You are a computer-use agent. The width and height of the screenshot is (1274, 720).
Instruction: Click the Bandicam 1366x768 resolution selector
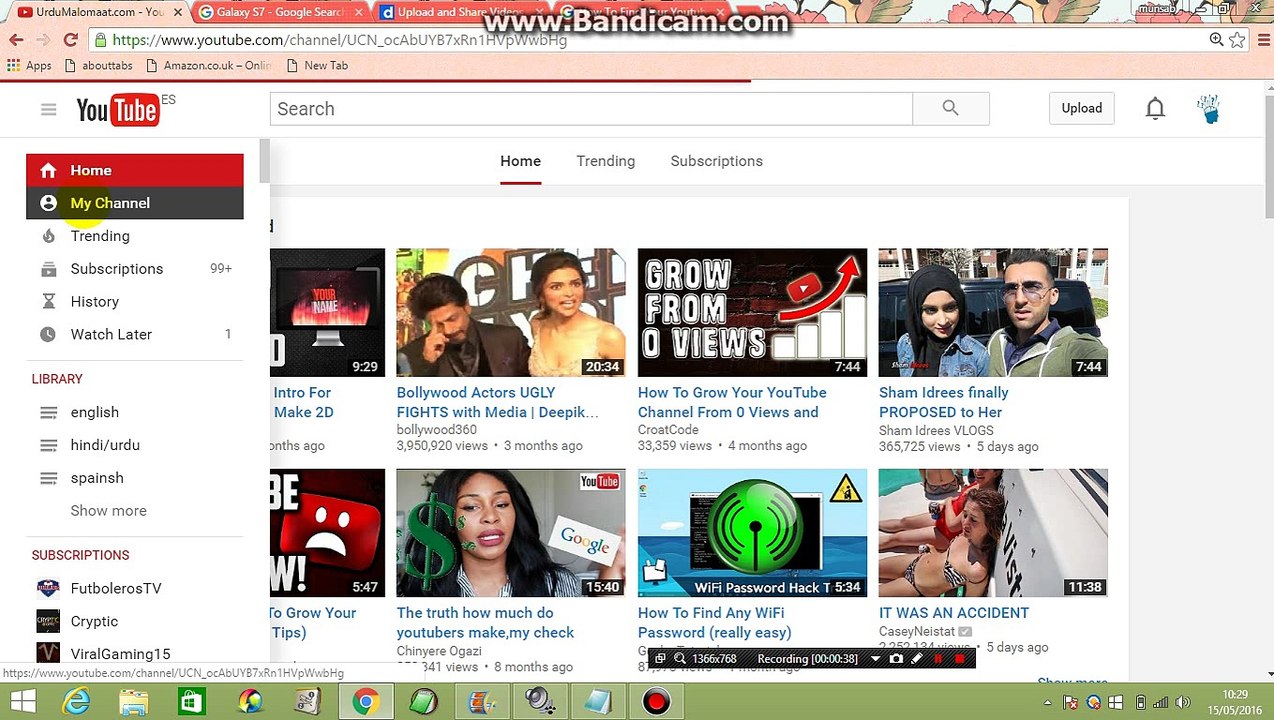point(713,659)
